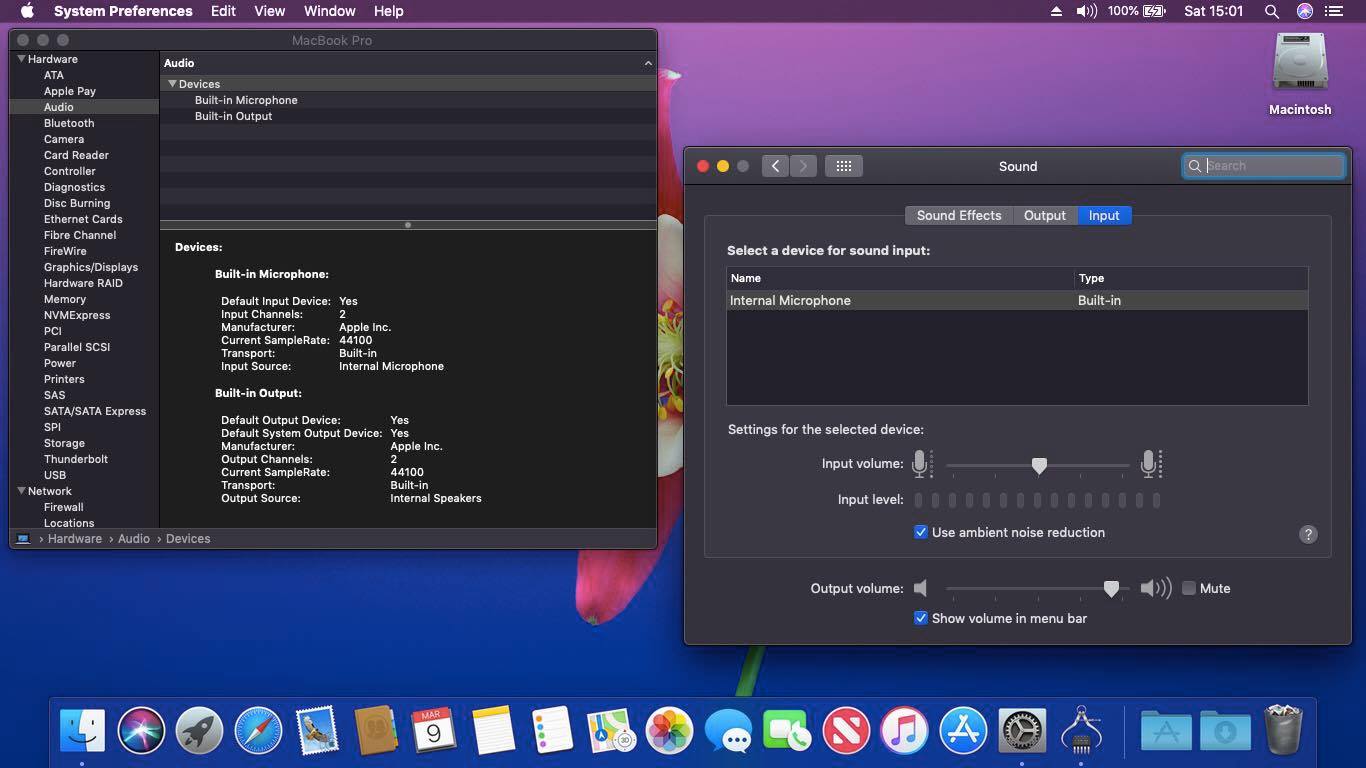Screen dimensions: 1366x768
Task: Open Safari from the Dock
Action: pyautogui.click(x=258, y=730)
